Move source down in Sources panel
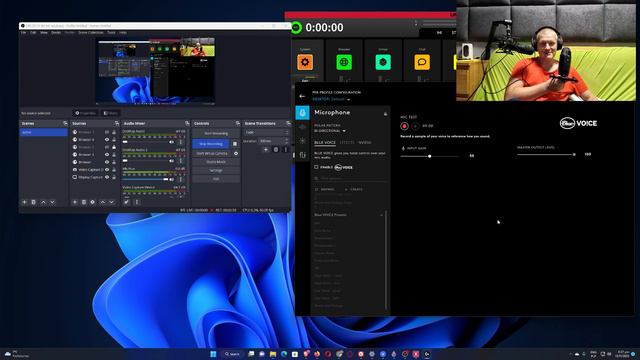The image size is (640, 360). pos(111,202)
